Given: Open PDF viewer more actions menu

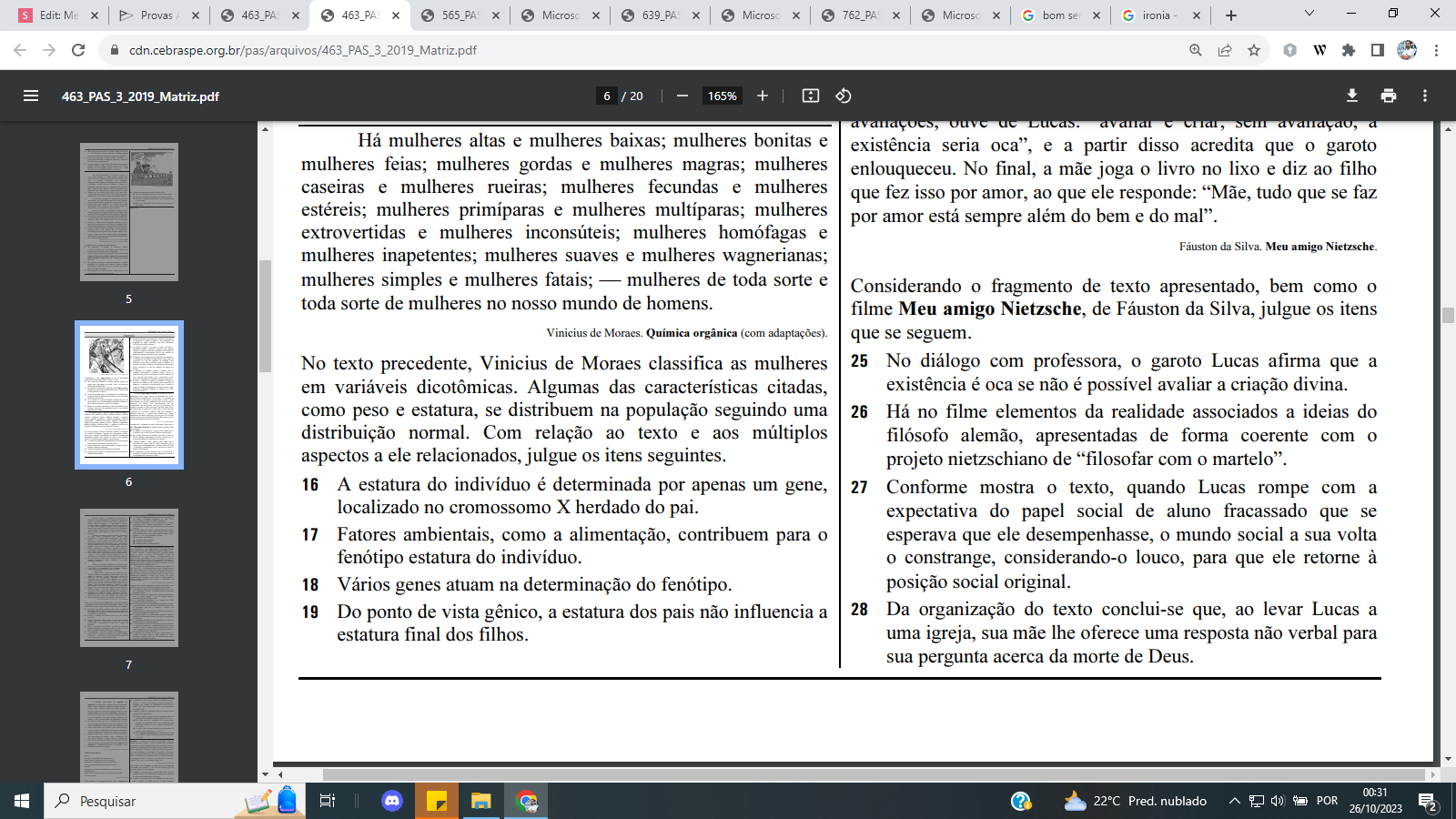Looking at the screenshot, I should [x=1425, y=96].
